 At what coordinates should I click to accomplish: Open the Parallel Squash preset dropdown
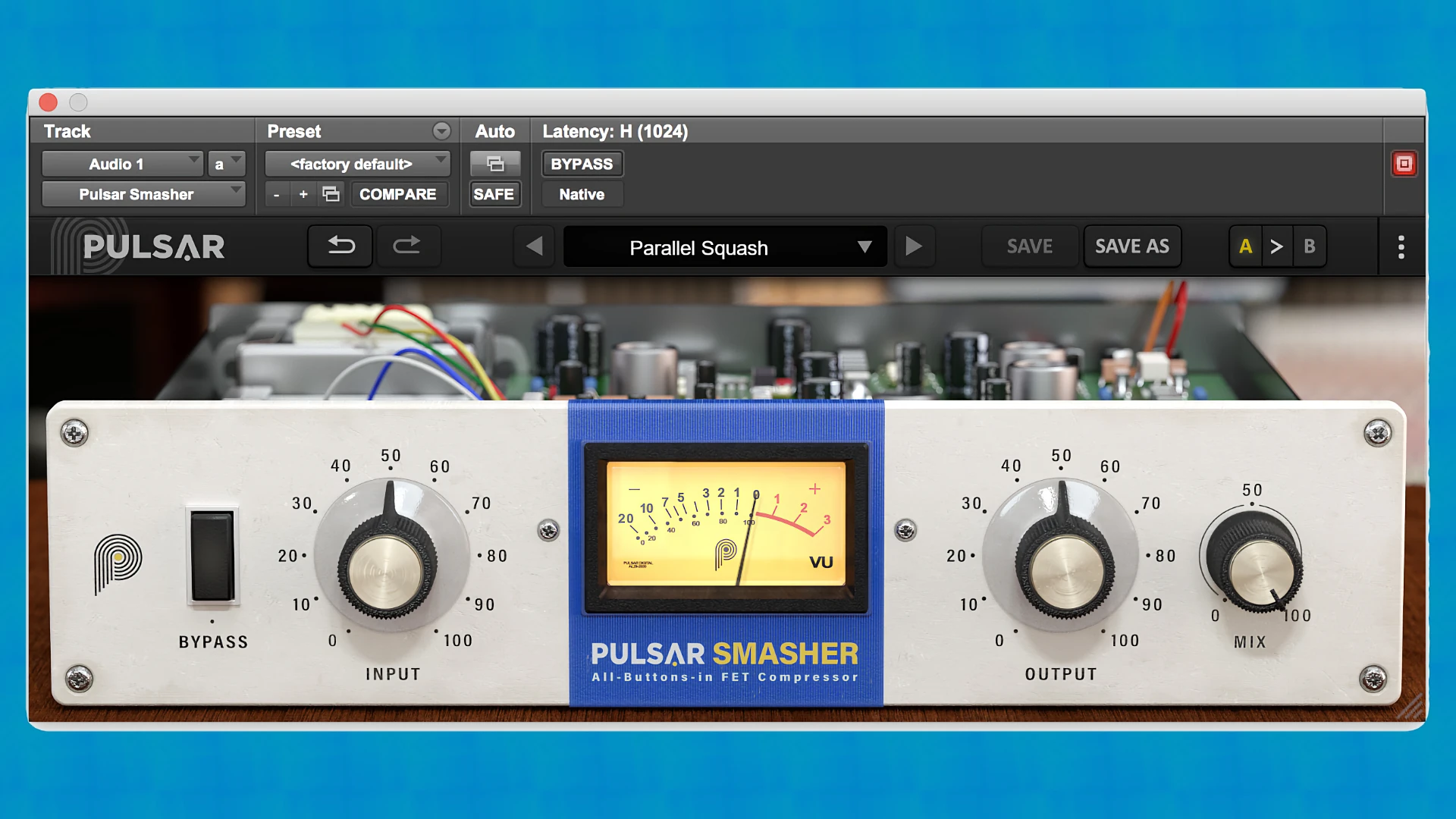[x=725, y=246]
